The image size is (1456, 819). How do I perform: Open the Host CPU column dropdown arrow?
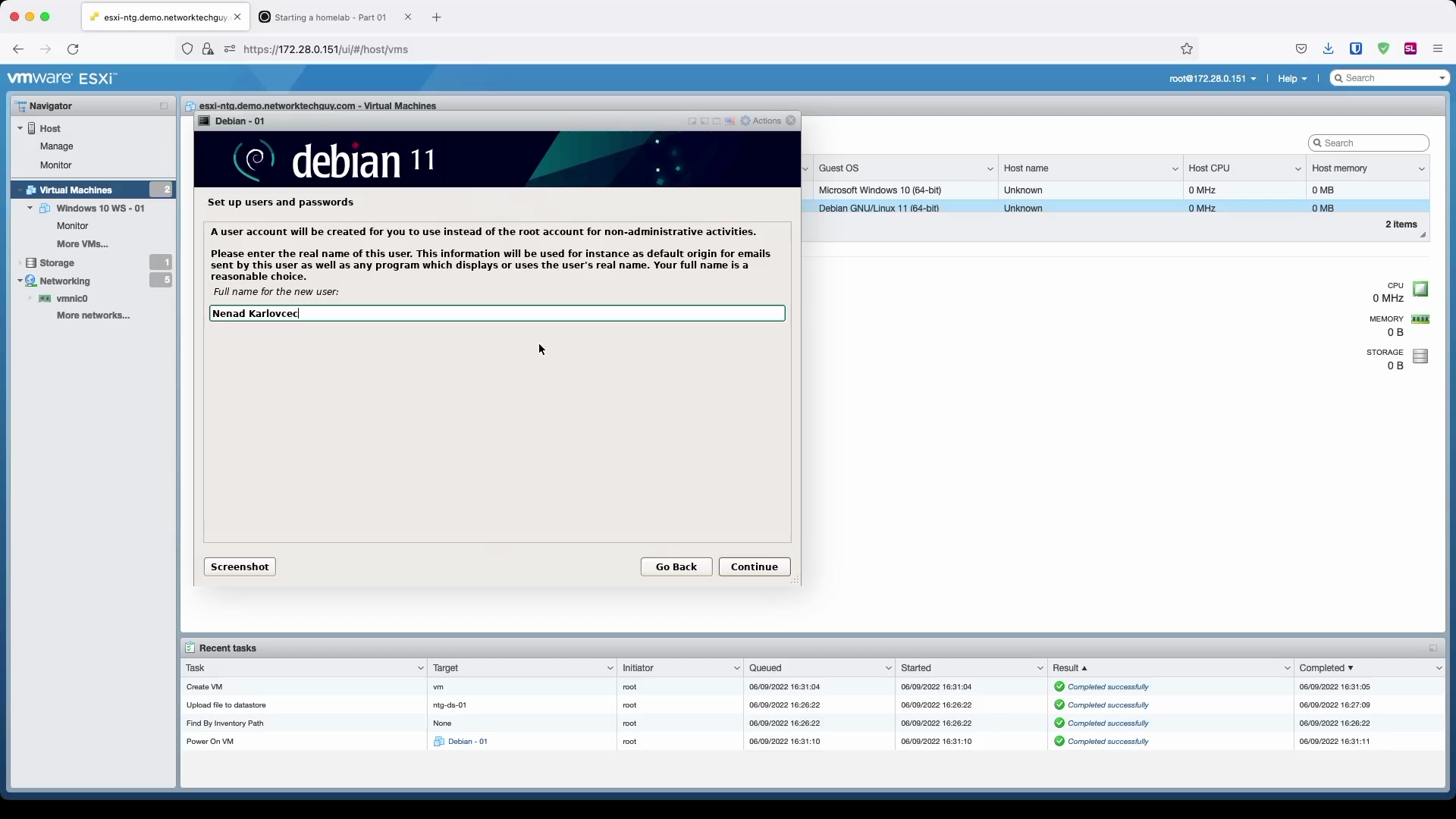[1298, 169]
